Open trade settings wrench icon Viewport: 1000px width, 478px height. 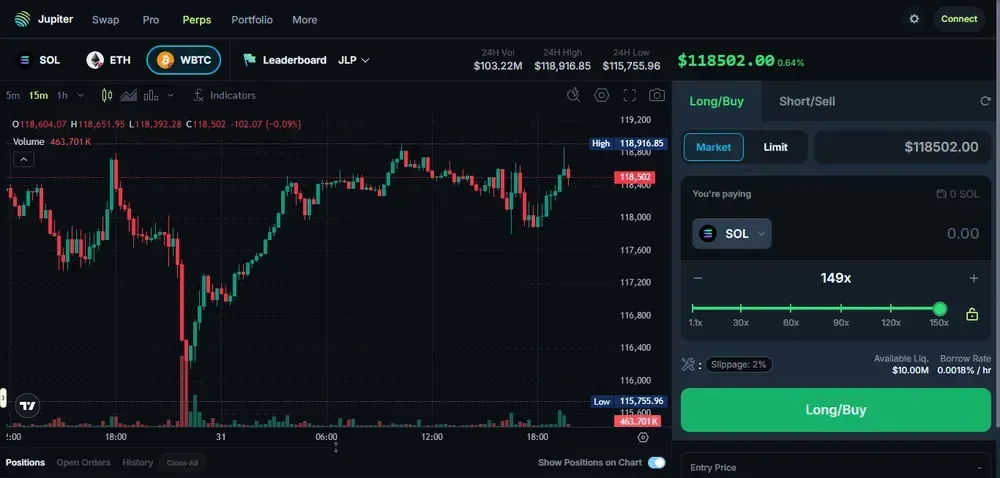click(688, 365)
